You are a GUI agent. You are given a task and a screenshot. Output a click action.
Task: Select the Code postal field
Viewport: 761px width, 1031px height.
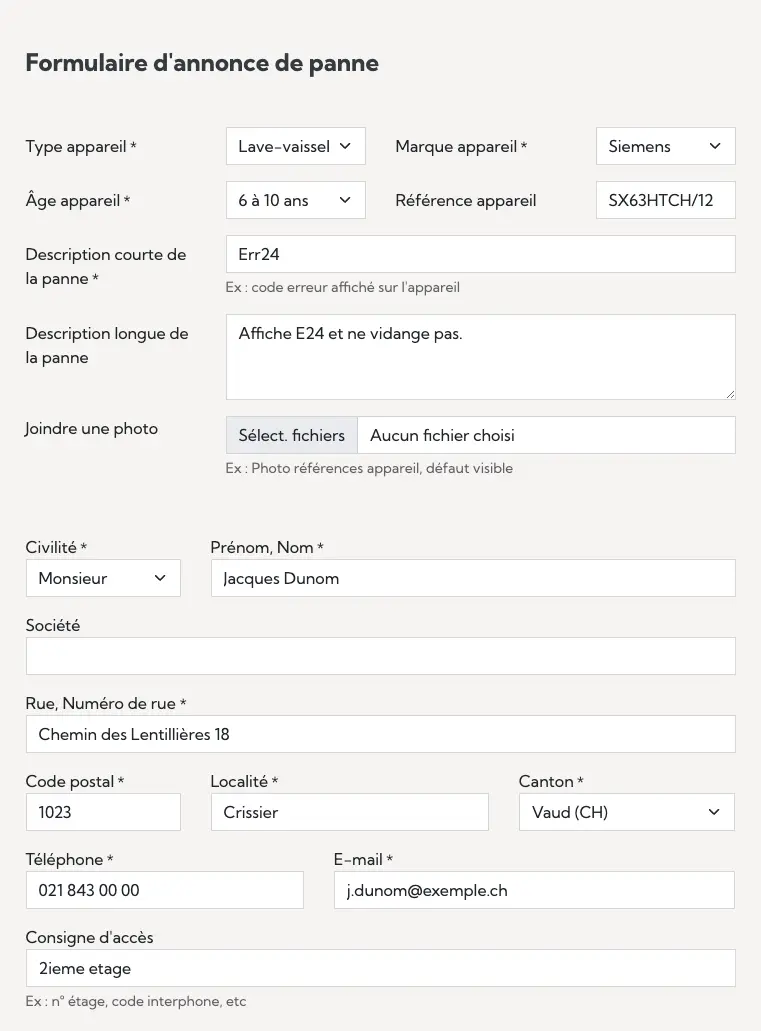[103, 812]
